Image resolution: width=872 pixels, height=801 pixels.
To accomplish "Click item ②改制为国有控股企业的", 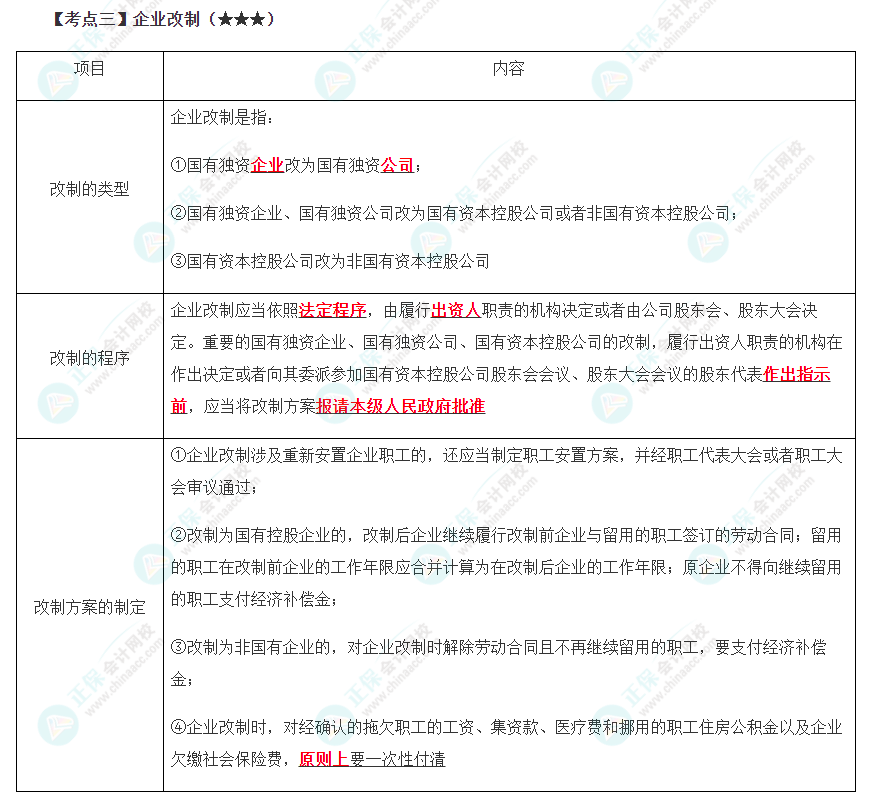I will click(x=506, y=536).
